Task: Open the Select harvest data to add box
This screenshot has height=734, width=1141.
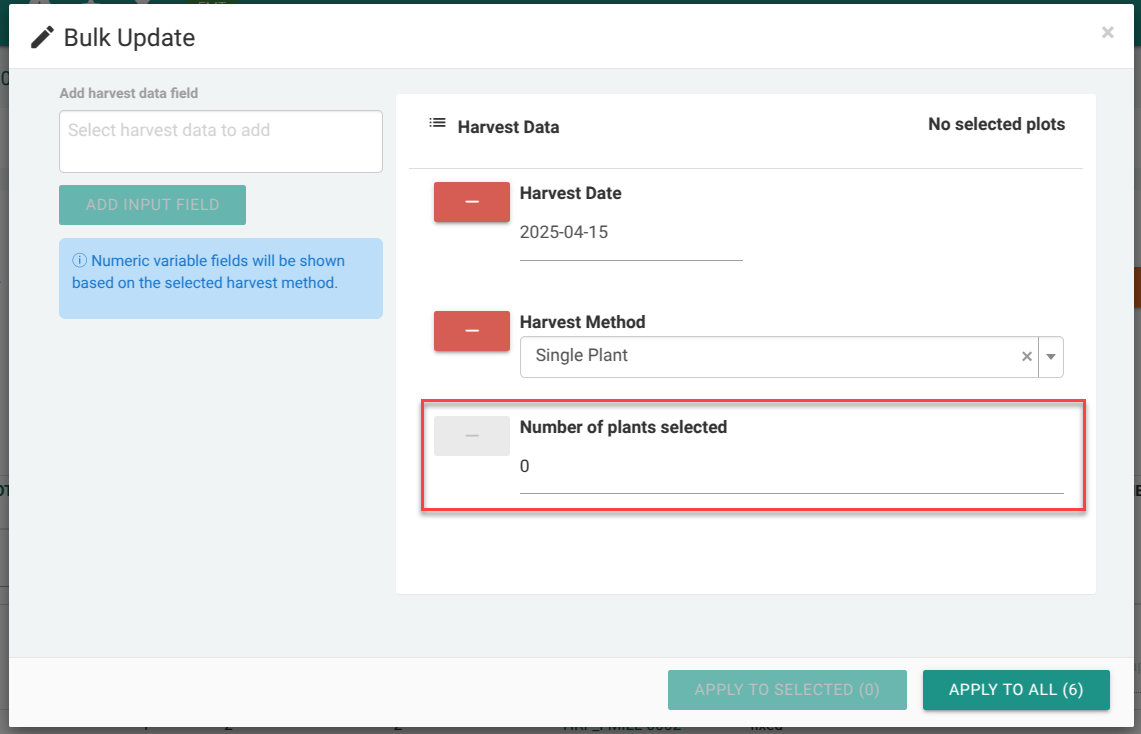Action: [x=221, y=141]
